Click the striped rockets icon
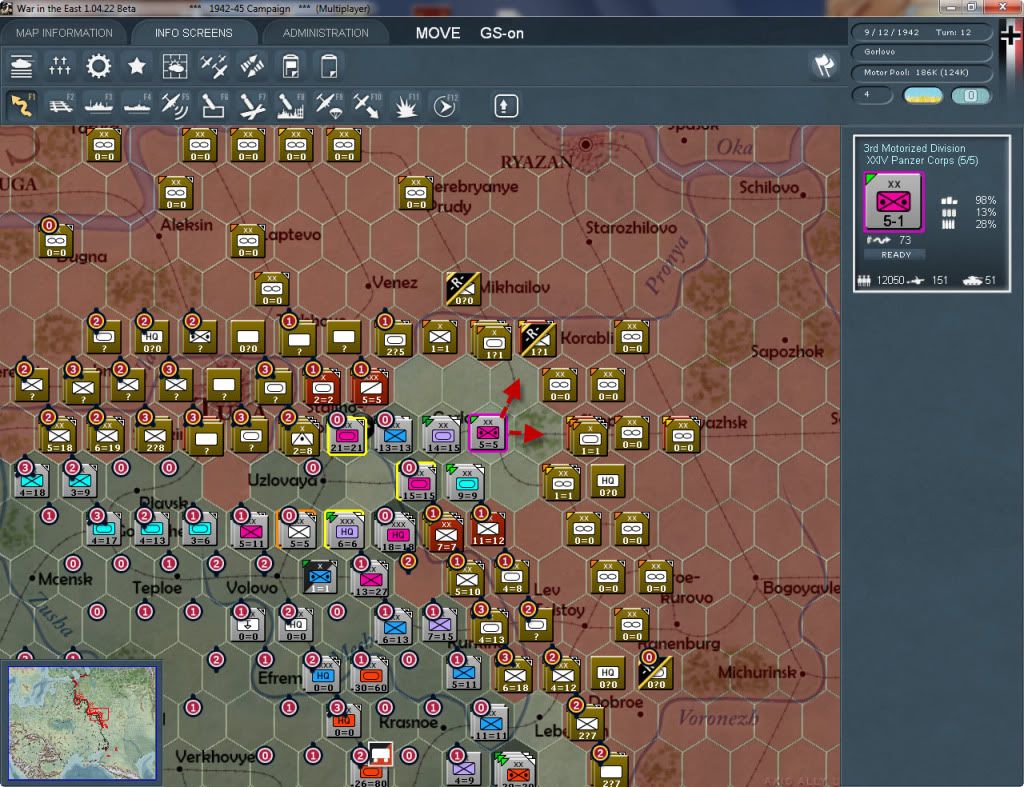 pyautogui.click(x=252, y=66)
